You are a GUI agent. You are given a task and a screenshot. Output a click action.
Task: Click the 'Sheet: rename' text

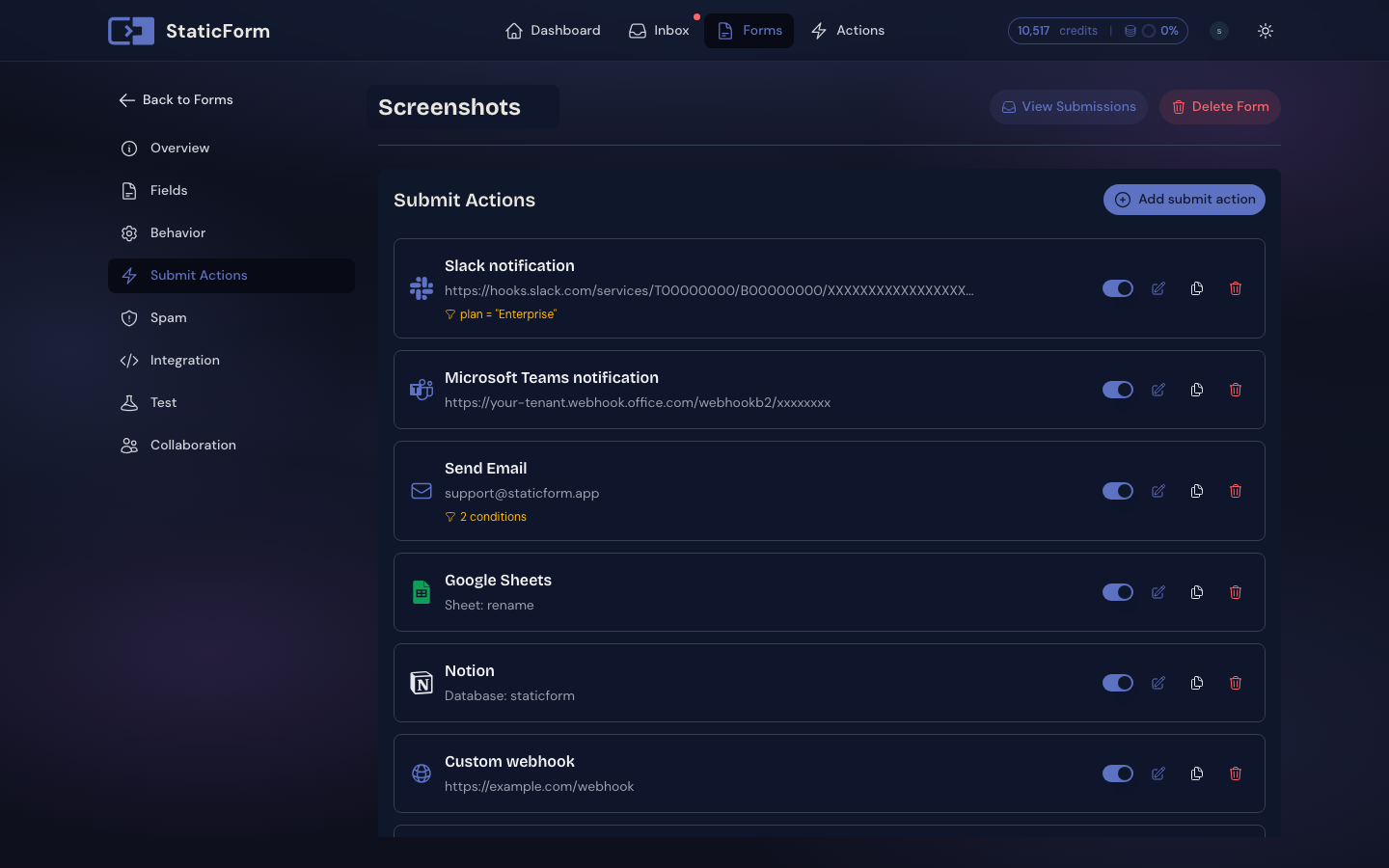click(x=489, y=605)
